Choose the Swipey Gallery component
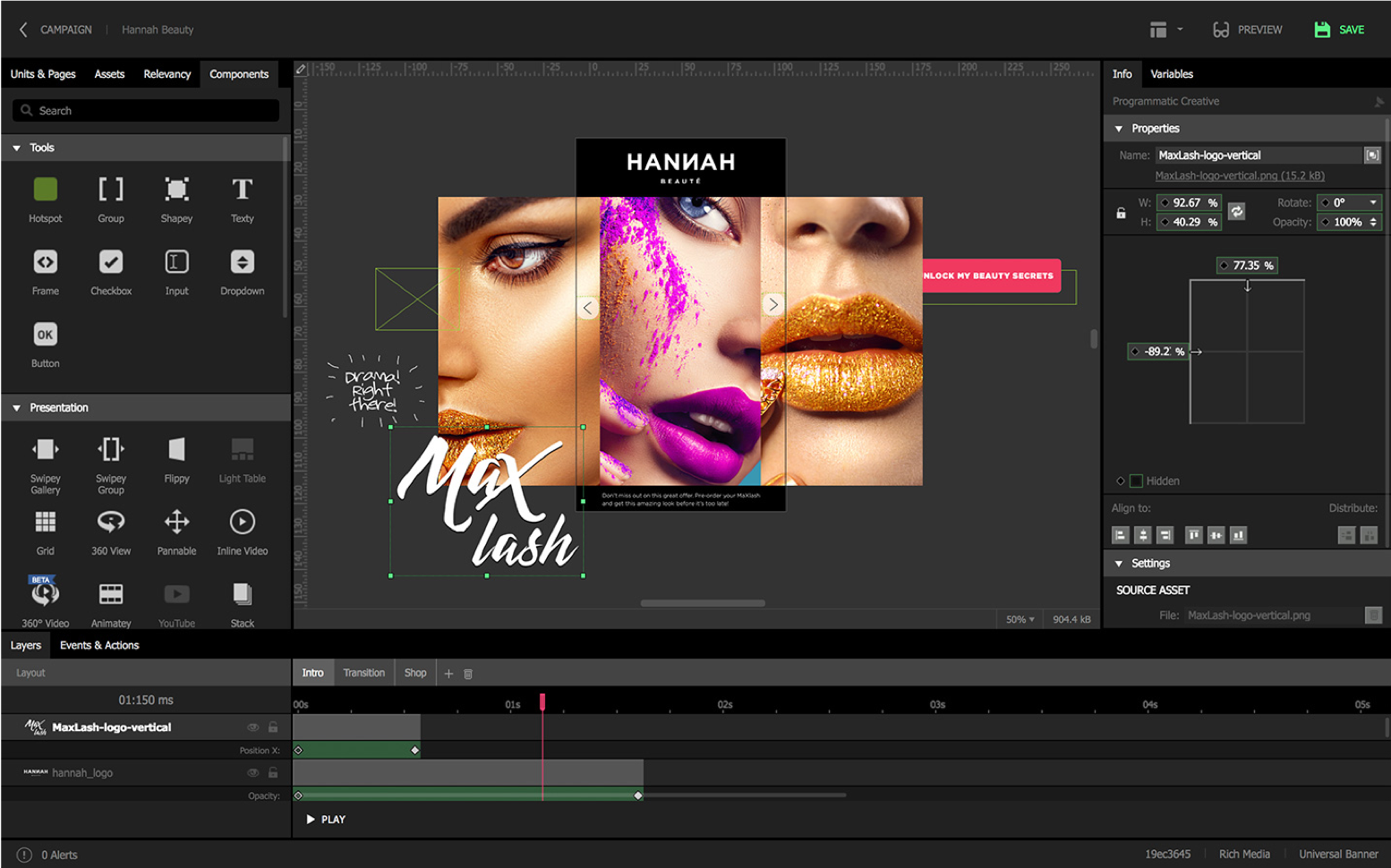Image resolution: width=1391 pixels, height=868 pixels. click(x=45, y=449)
